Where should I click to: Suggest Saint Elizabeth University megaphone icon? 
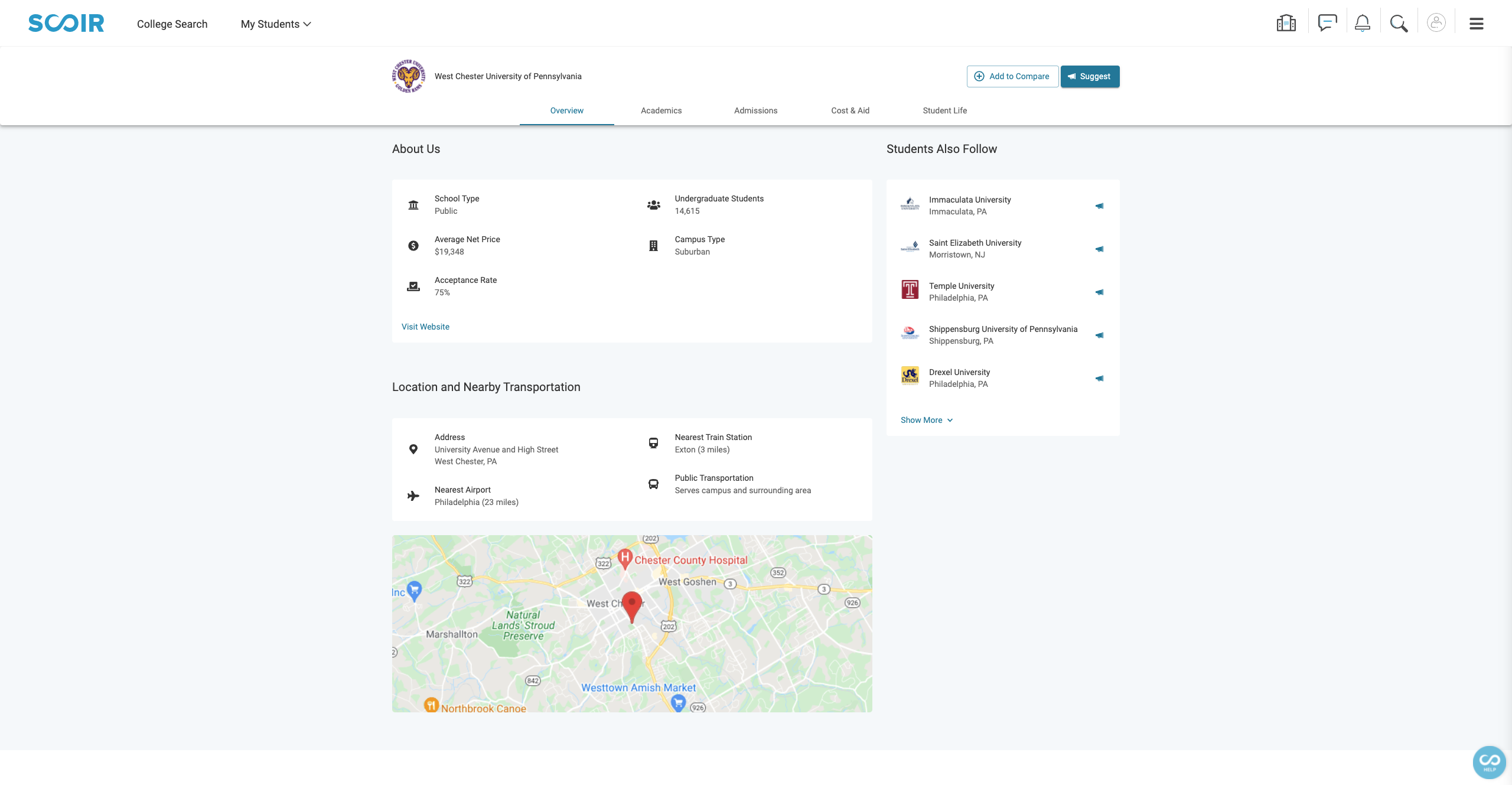click(x=1100, y=249)
